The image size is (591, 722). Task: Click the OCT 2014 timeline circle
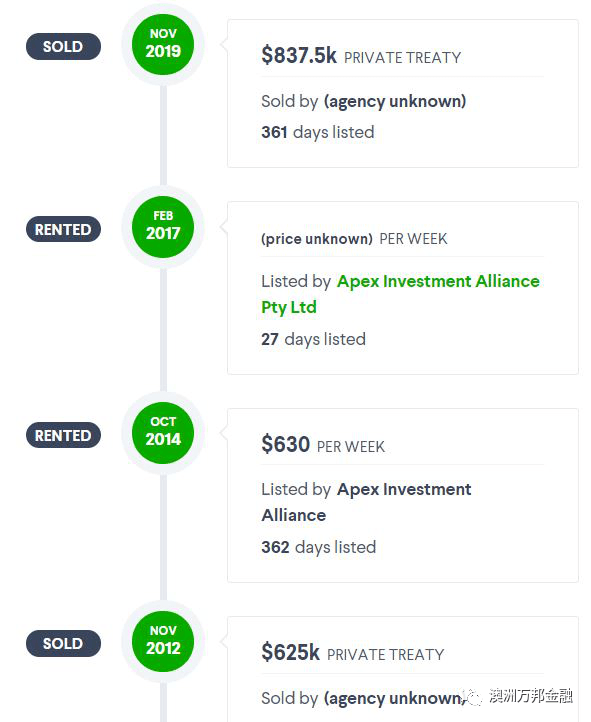(x=163, y=433)
